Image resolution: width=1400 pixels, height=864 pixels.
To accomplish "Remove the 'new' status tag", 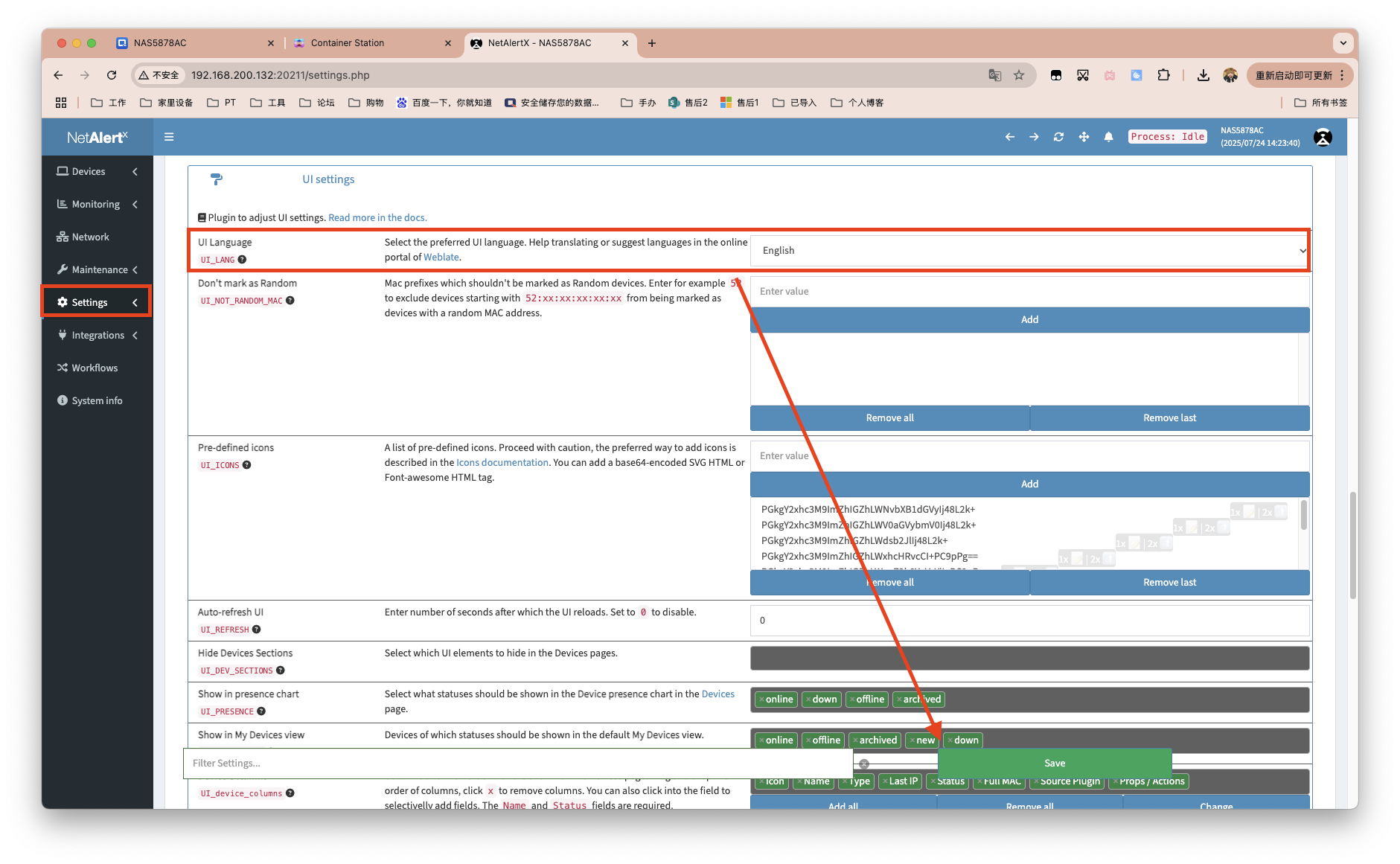I will click(912, 740).
